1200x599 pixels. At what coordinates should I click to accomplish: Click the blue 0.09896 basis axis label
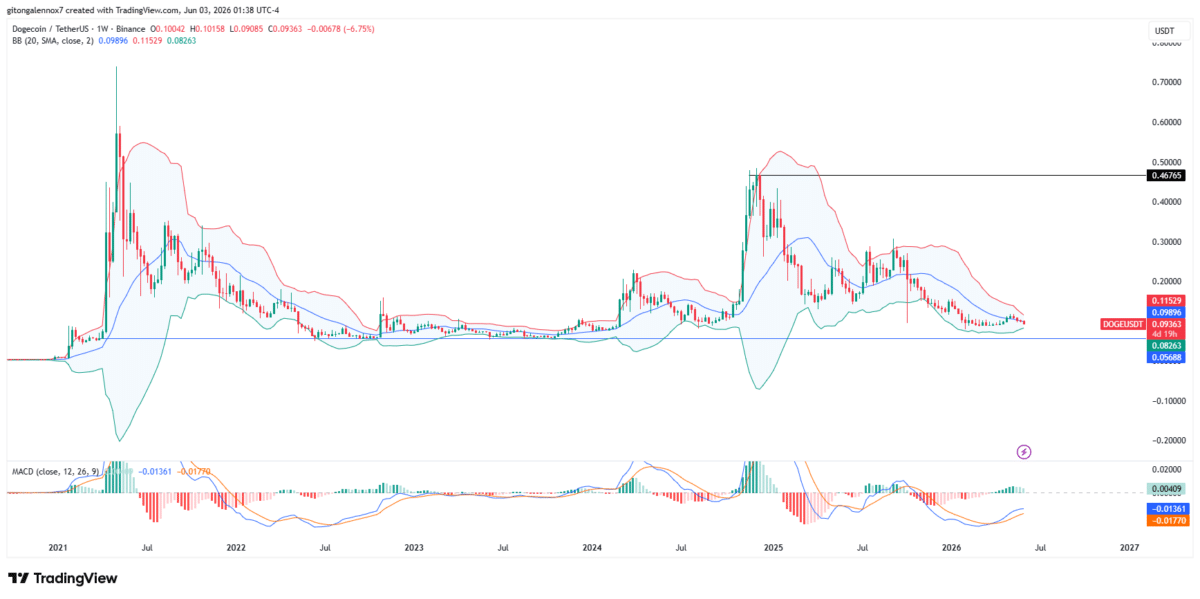1166,312
